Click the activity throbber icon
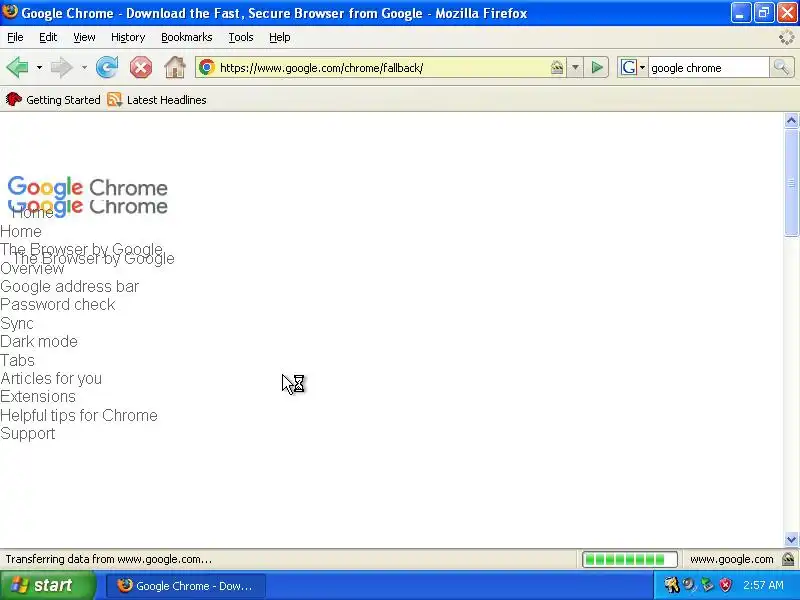This screenshot has width=800, height=600. pyautogui.click(x=787, y=37)
